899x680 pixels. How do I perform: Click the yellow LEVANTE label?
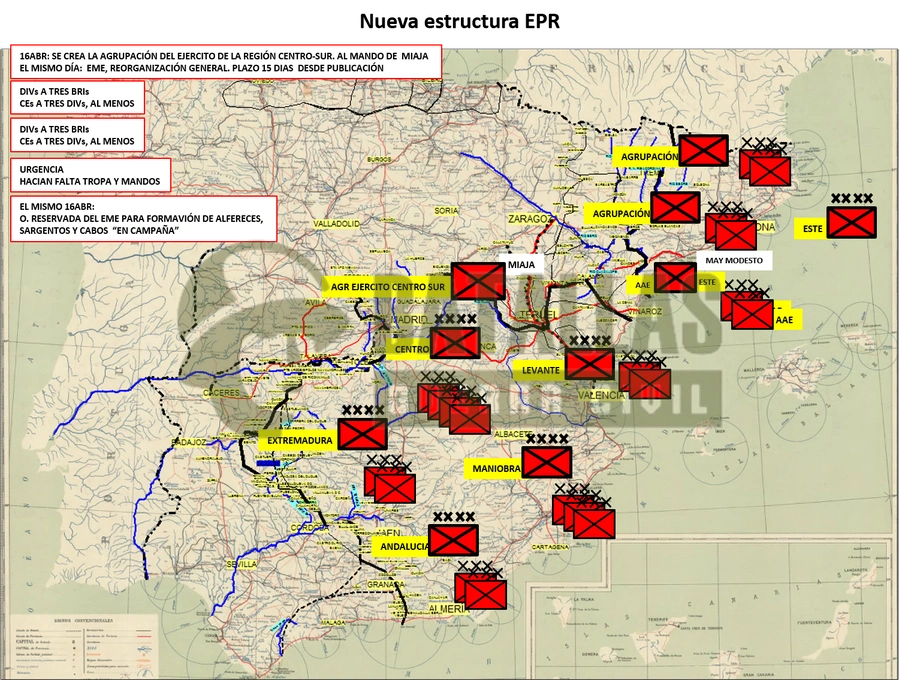(540, 370)
